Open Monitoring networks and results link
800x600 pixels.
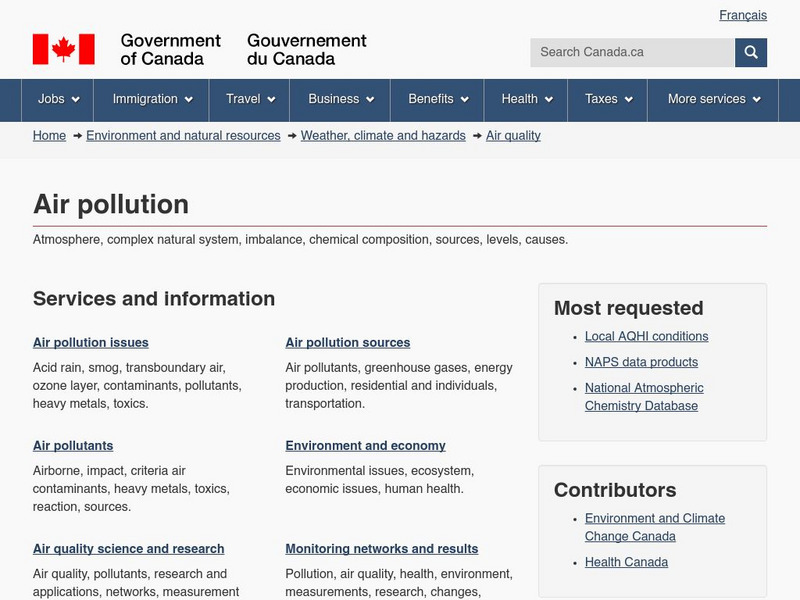[381, 549]
